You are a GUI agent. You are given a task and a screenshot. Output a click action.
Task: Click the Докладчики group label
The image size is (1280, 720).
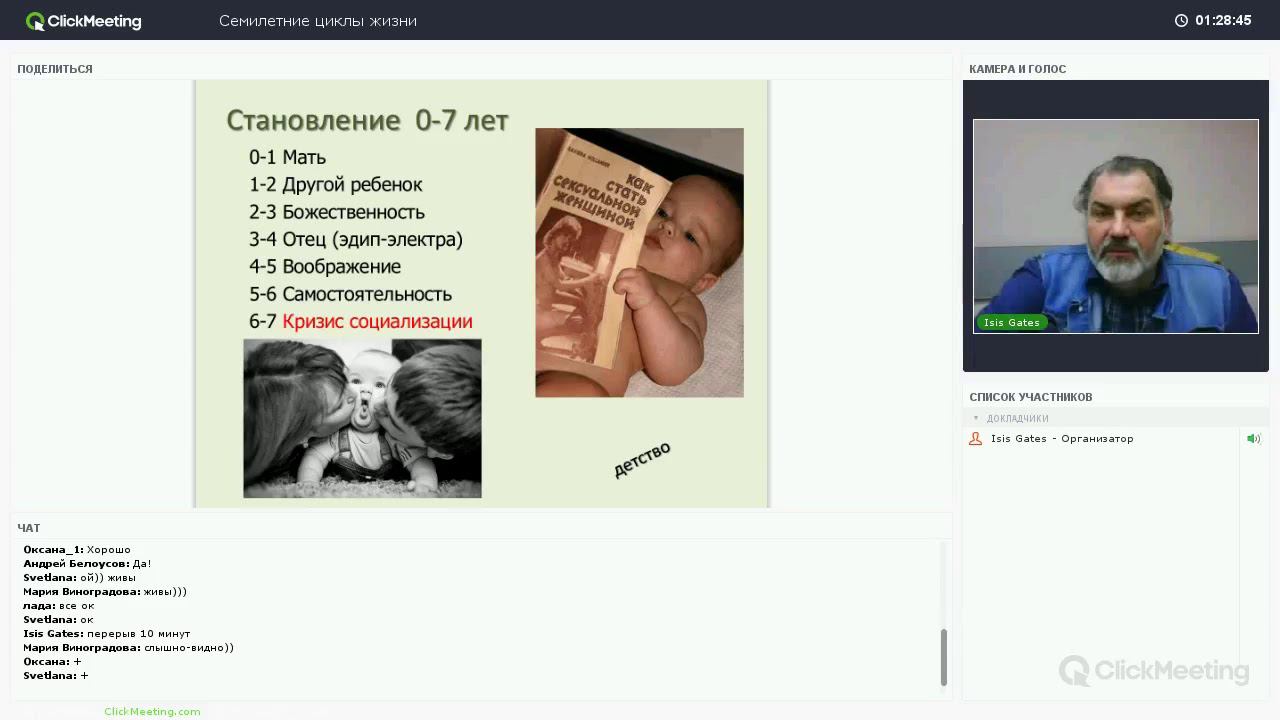1017,418
